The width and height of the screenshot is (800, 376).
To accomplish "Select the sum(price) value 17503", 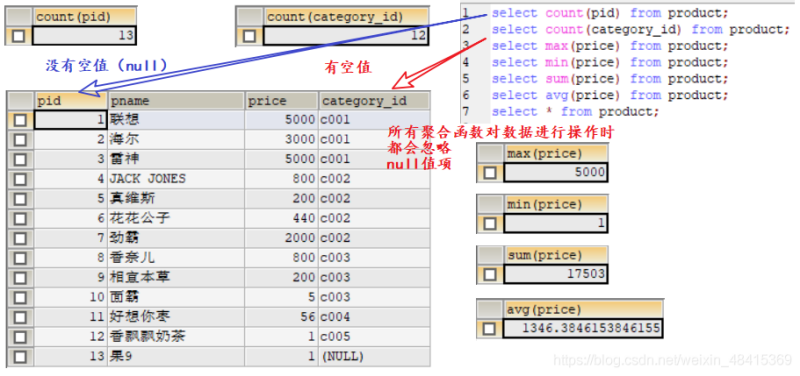I will [x=556, y=275].
